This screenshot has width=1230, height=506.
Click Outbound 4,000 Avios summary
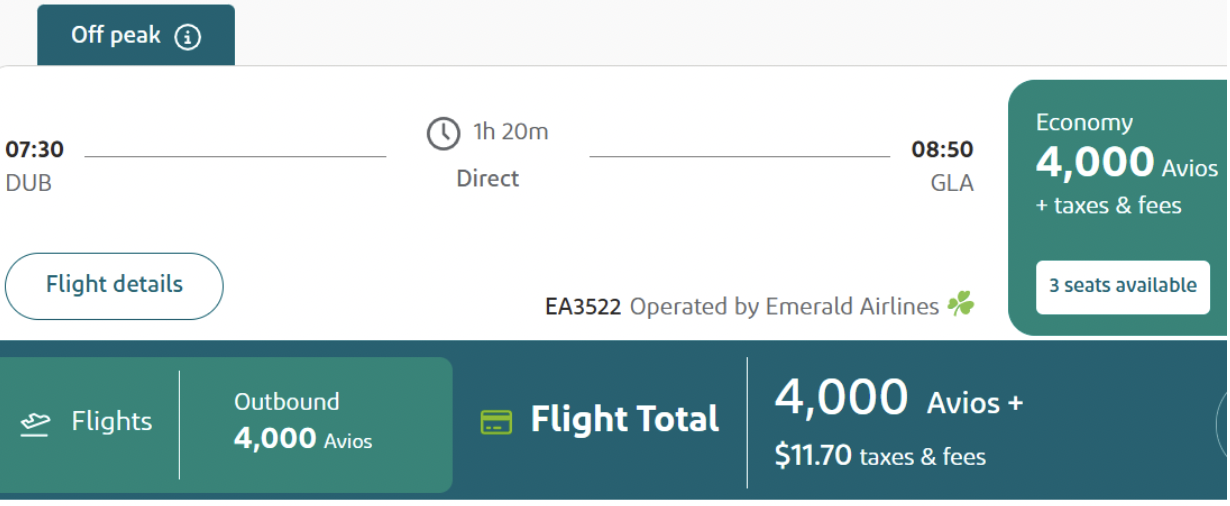[x=302, y=422]
